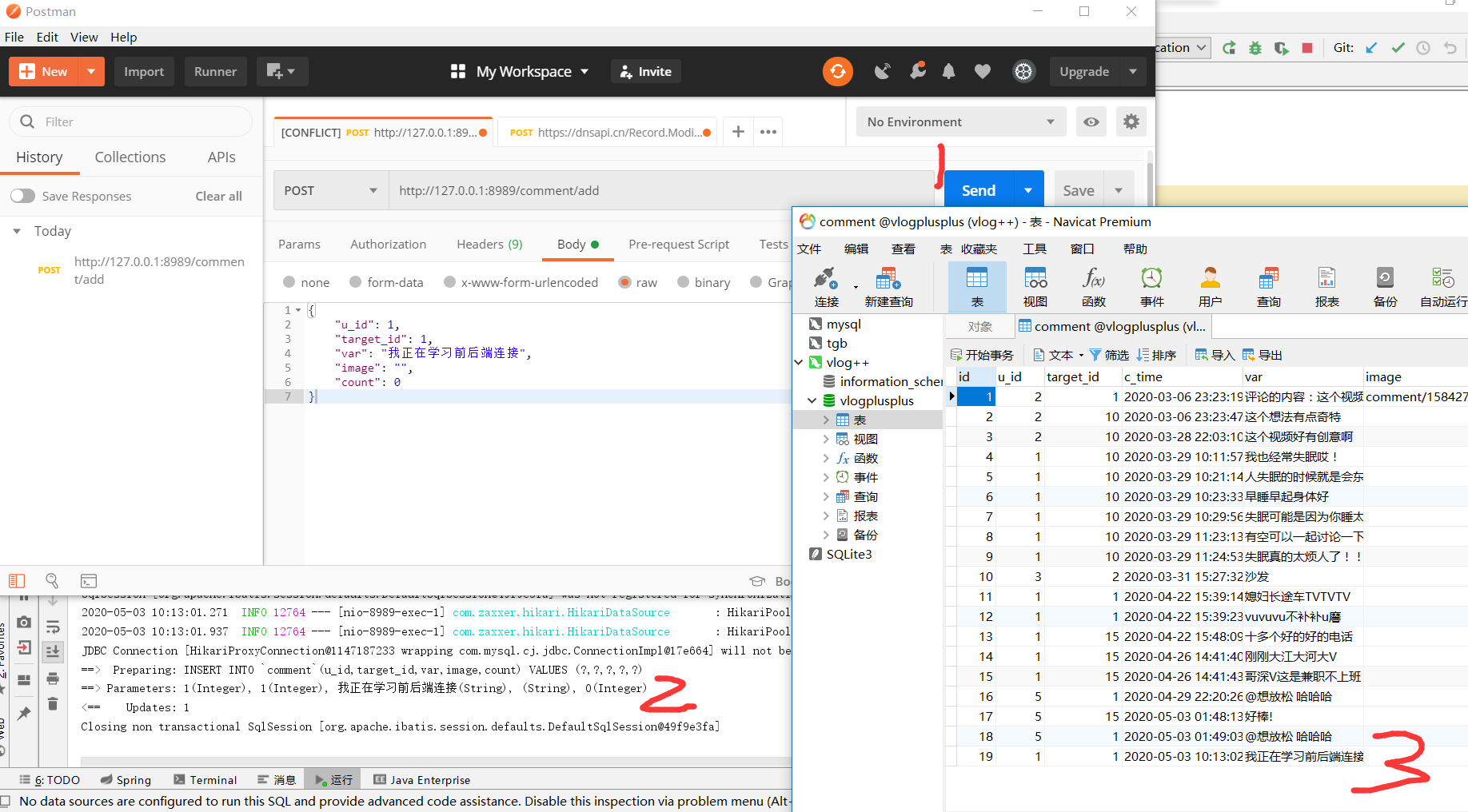Toggle the Save Responses switch

(22, 196)
